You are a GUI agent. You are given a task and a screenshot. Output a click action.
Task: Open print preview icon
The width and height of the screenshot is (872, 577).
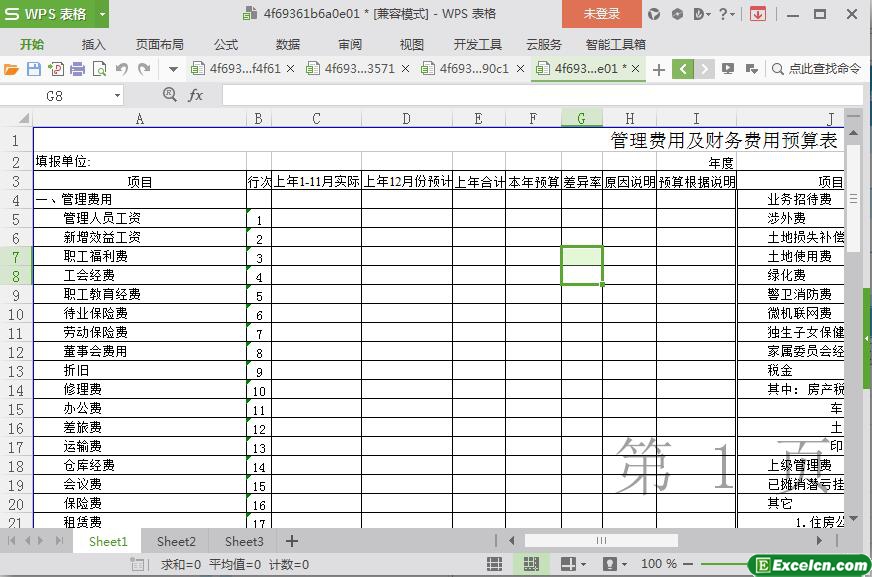tap(100, 69)
